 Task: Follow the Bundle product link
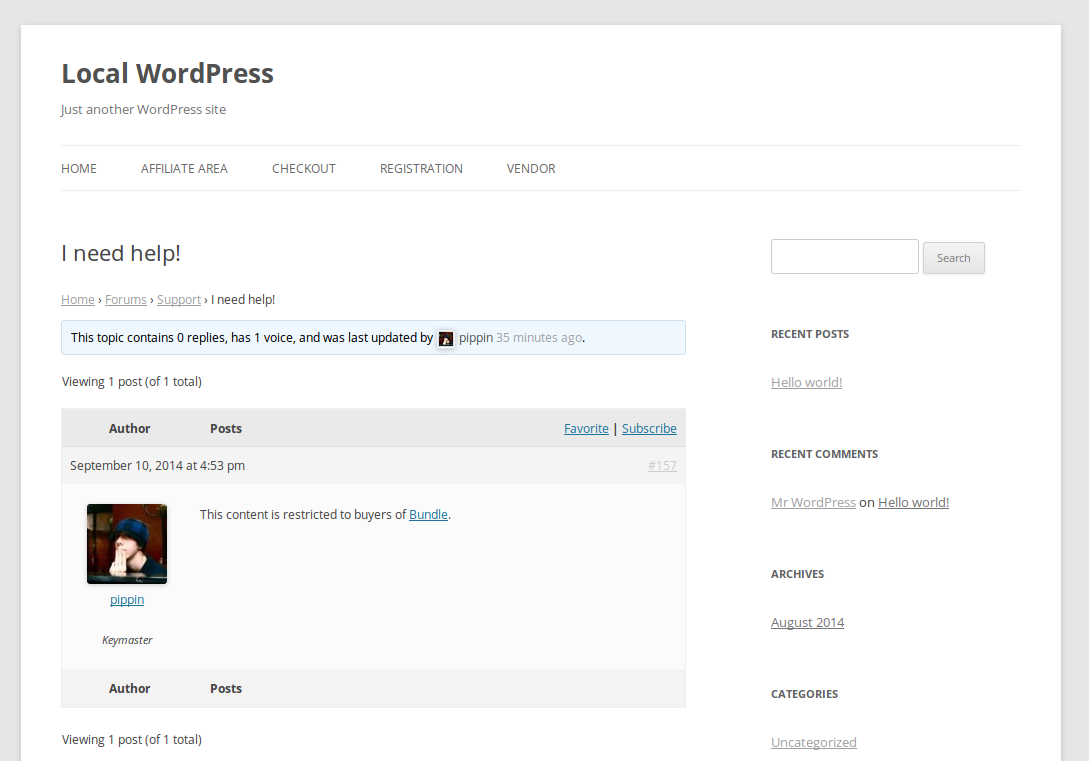pos(428,515)
